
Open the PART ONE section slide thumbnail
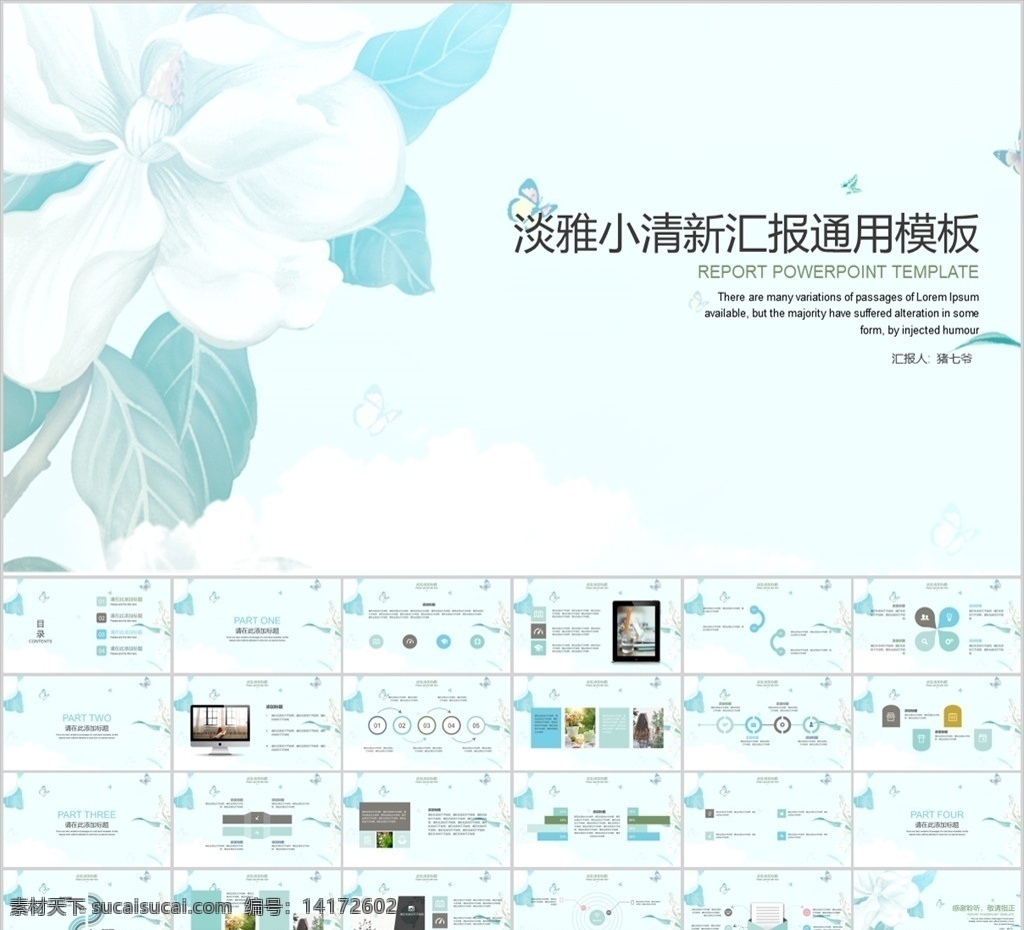coord(257,626)
